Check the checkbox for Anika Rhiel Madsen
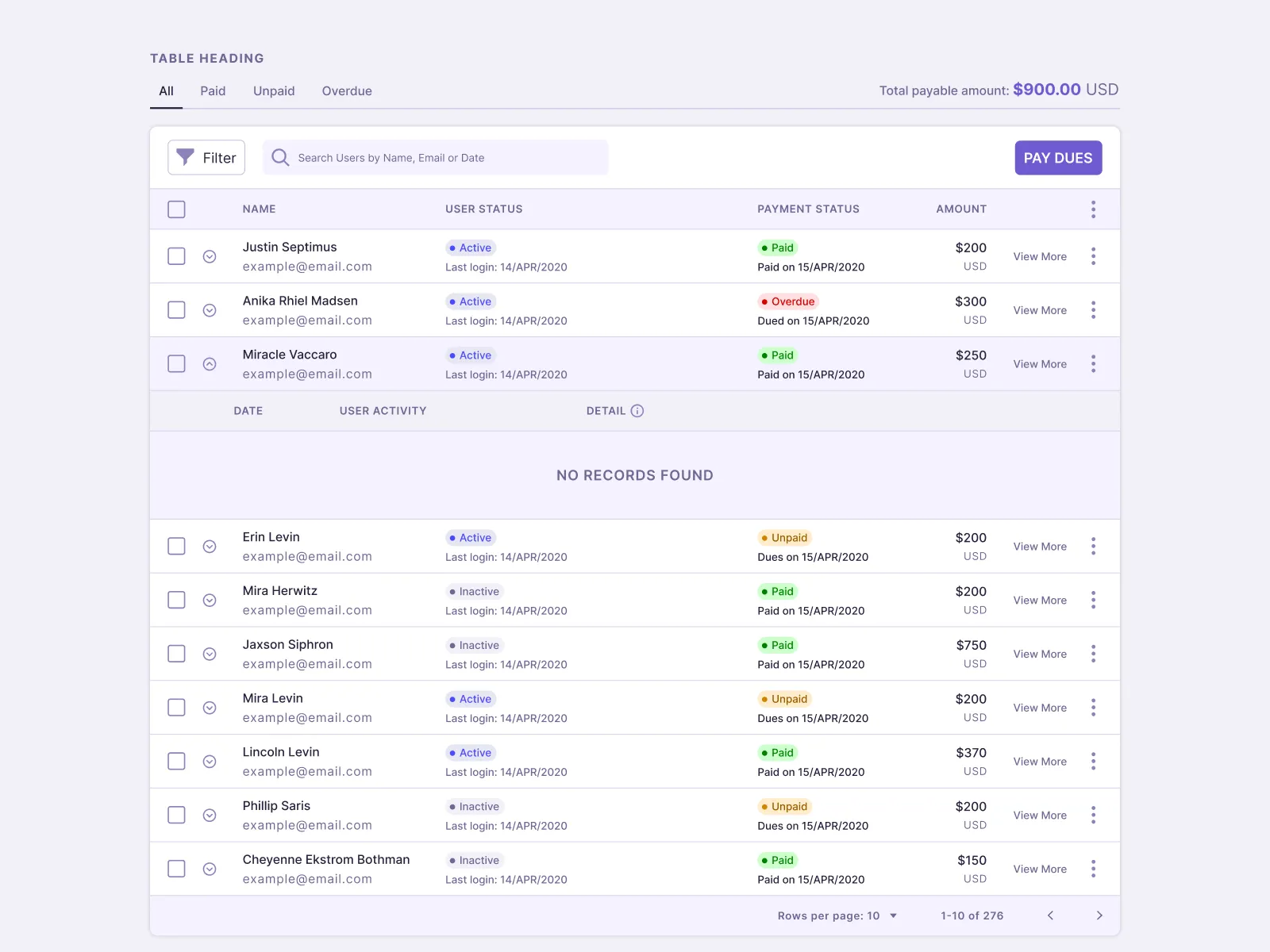 tap(176, 309)
